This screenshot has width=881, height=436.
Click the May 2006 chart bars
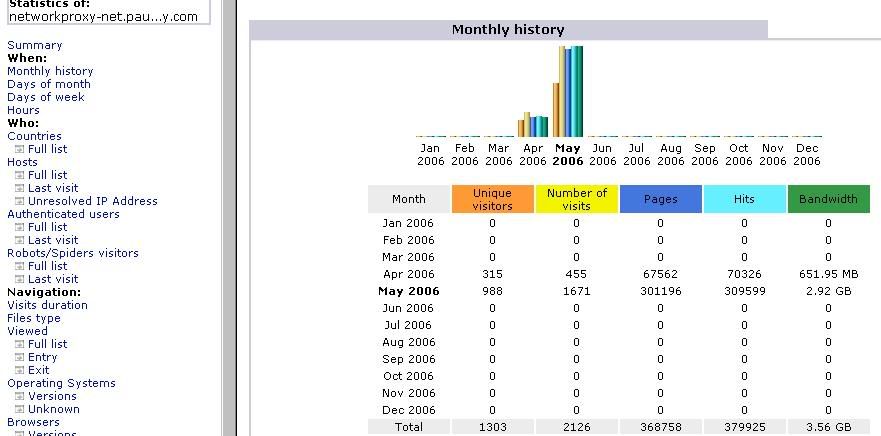point(568,92)
